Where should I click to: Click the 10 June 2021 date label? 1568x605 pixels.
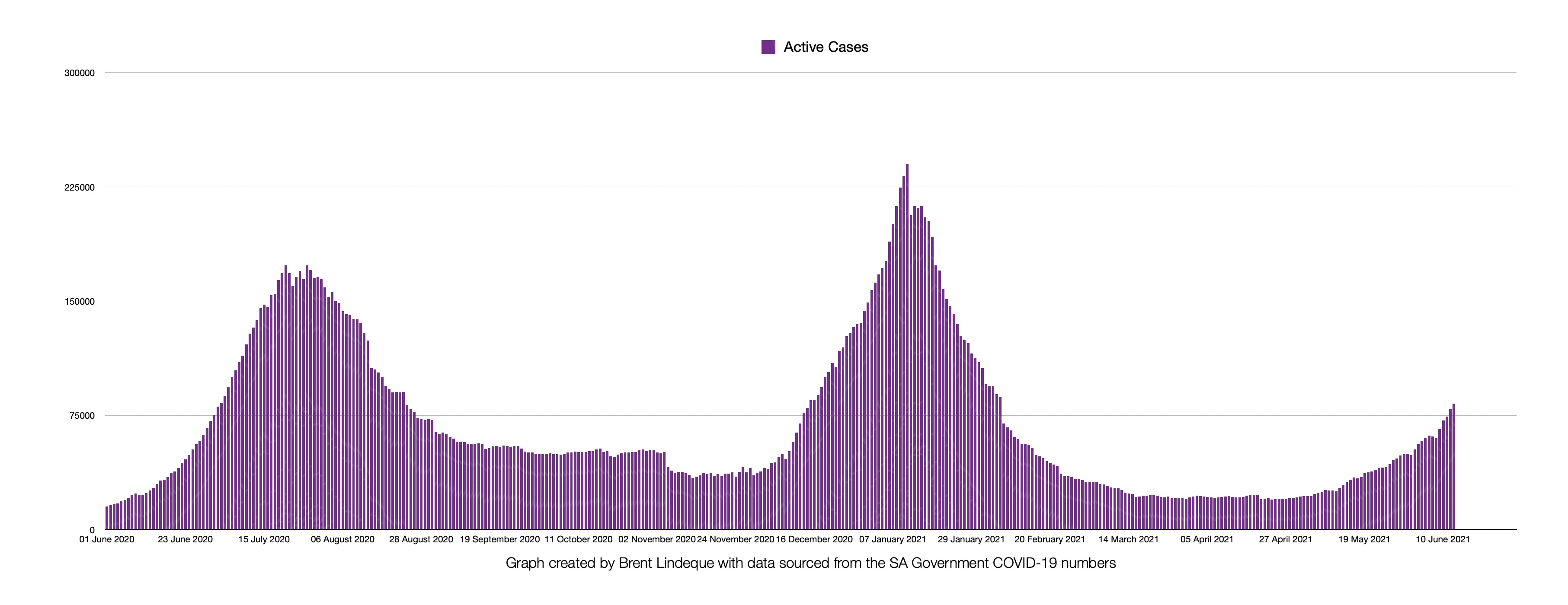[1443, 539]
